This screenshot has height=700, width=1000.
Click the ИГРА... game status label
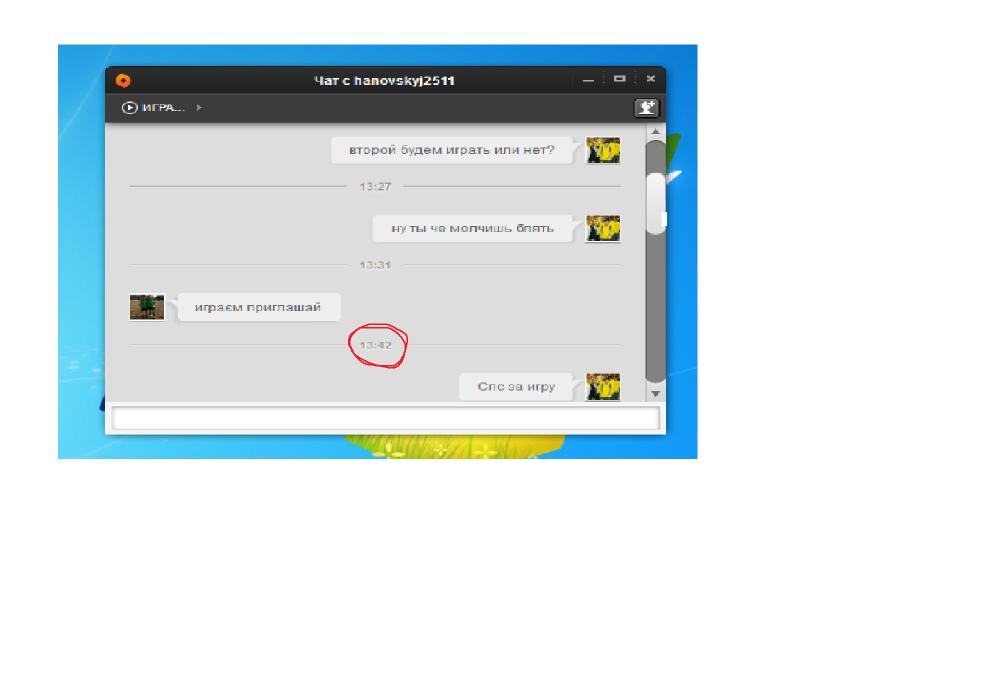[163, 108]
